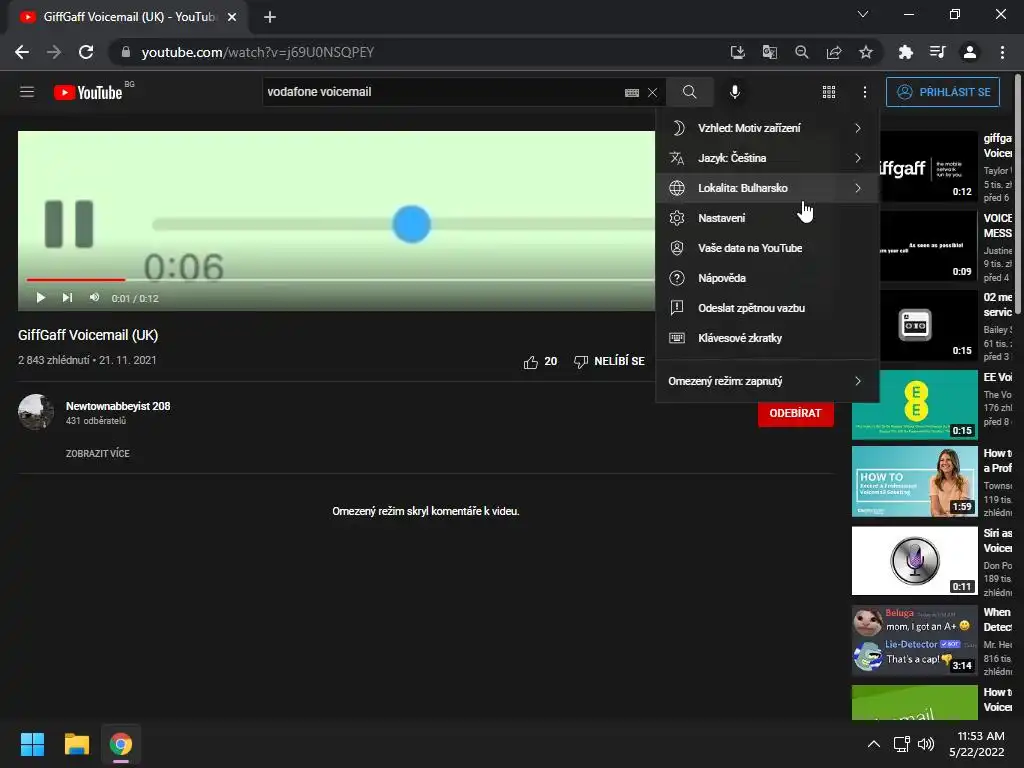This screenshot has height=768, width=1024.
Task: Open File Explorer from taskbar
Action: coord(76,744)
